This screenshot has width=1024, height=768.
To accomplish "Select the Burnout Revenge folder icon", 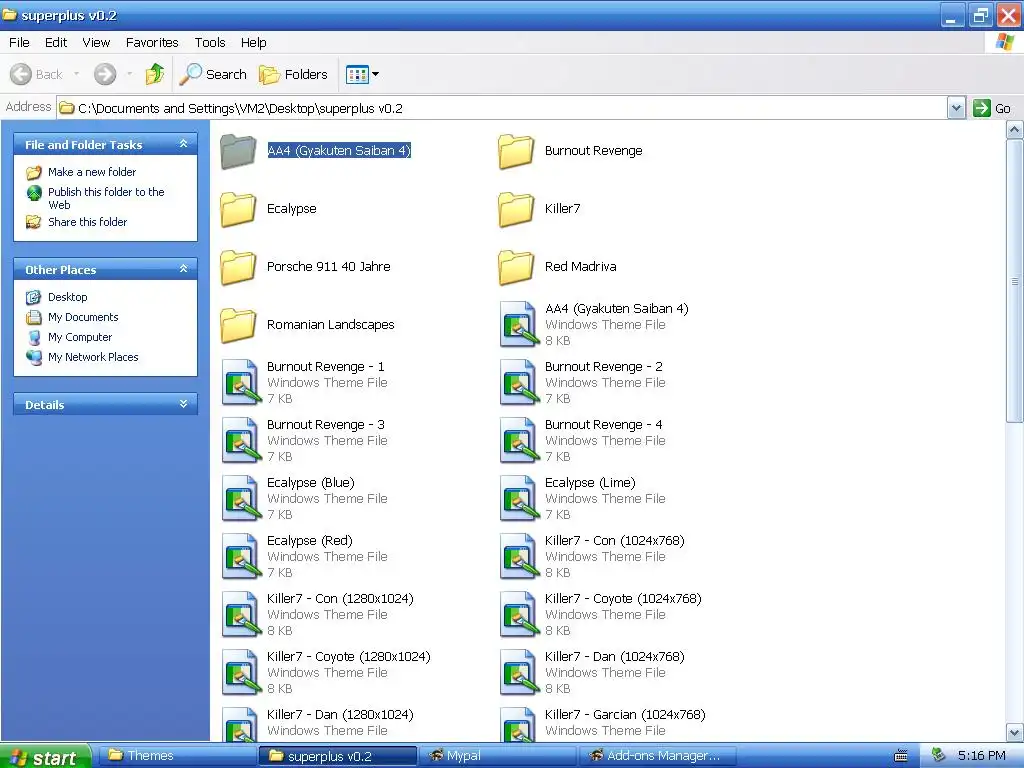I will [516, 151].
